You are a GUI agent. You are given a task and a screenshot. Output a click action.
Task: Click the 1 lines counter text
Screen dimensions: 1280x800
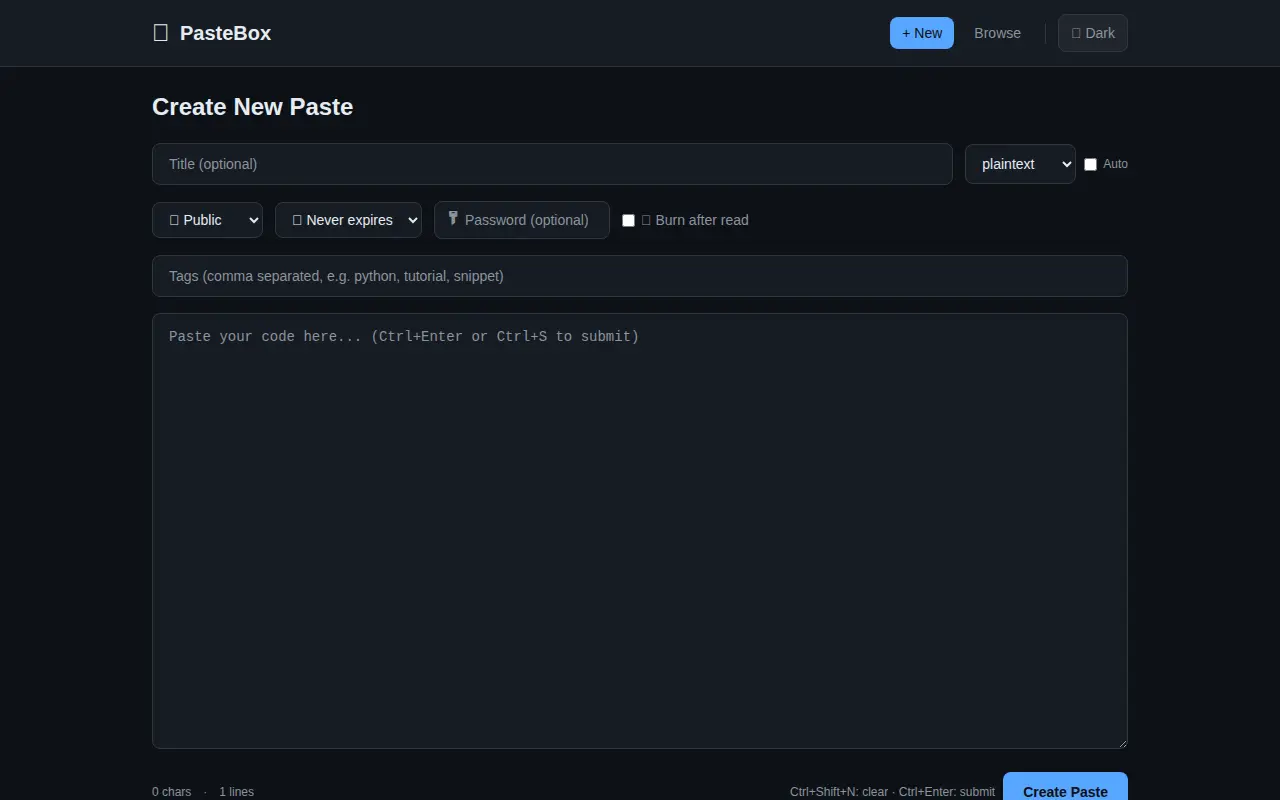(236, 792)
